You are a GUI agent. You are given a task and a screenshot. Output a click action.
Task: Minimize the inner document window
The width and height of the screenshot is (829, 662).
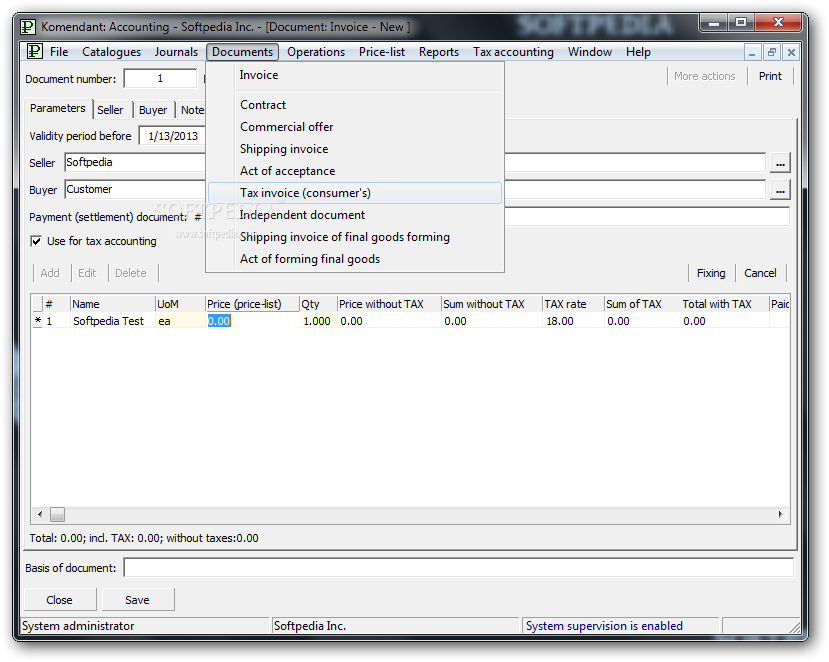pos(752,52)
